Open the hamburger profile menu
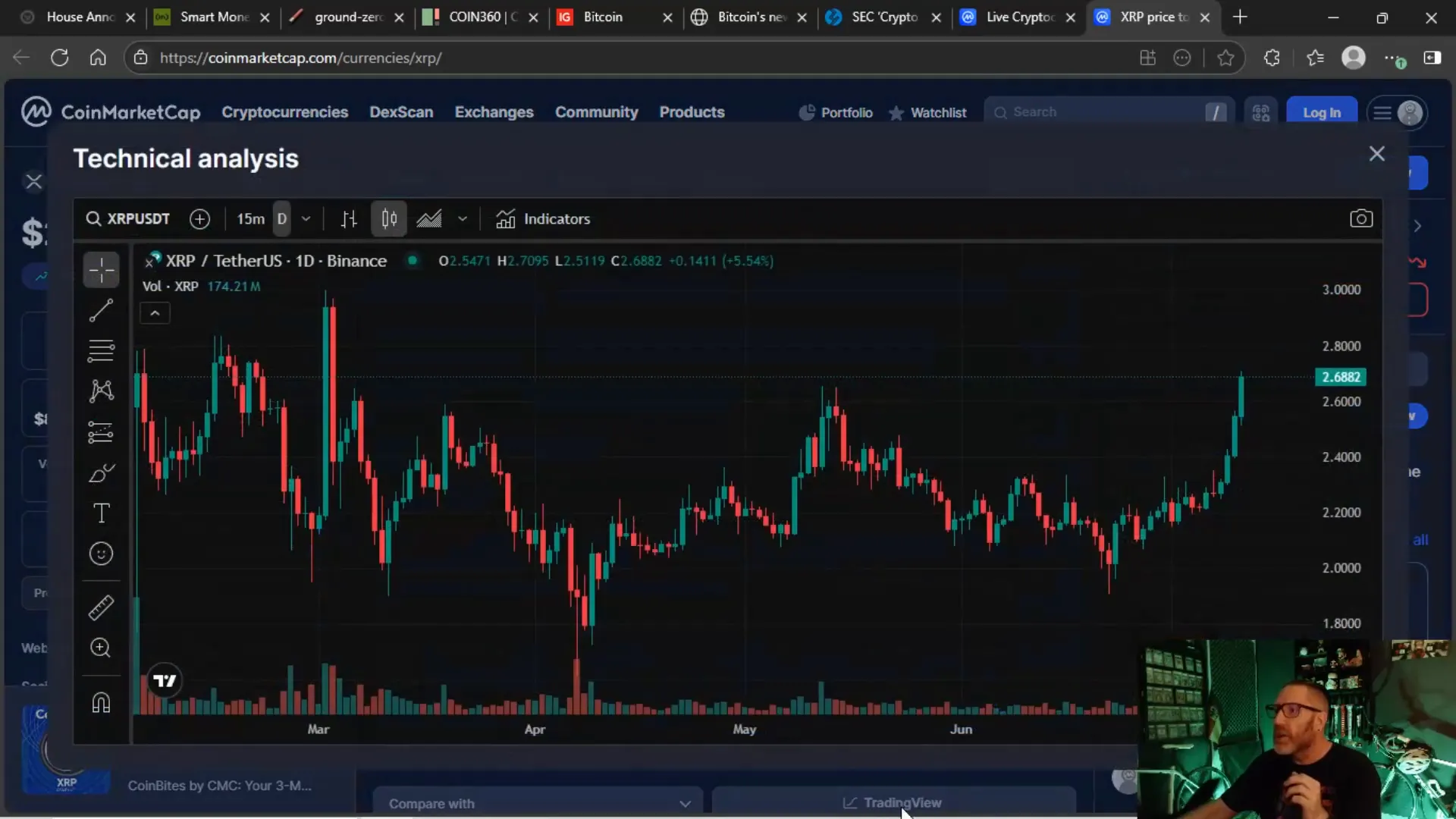Screen dimensions: 1456x819 [x=1398, y=113]
